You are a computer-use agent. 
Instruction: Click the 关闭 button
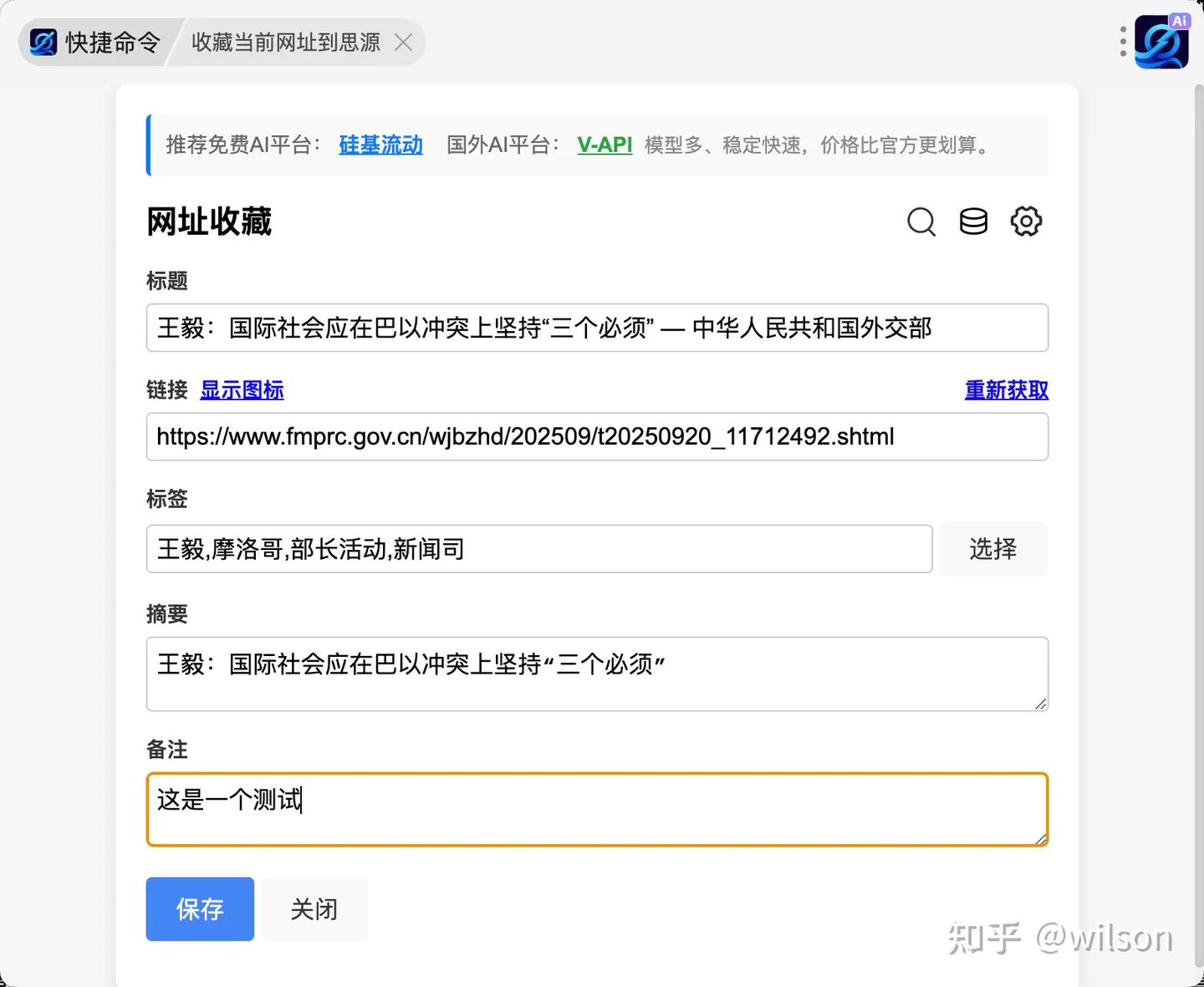[314, 909]
